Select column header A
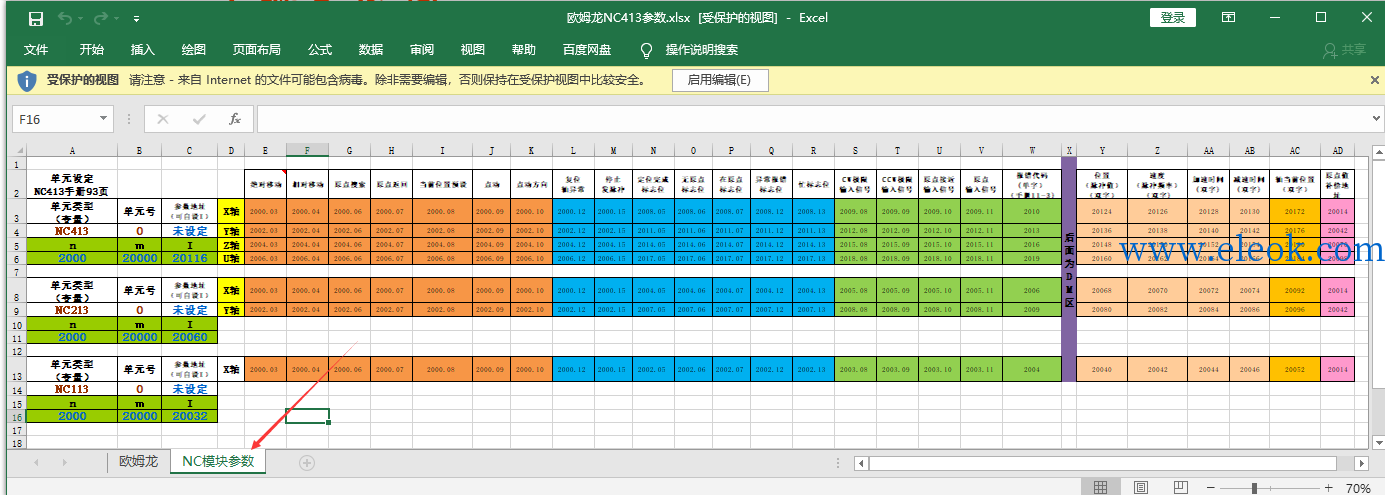1385x495 pixels. coord(71,150)
